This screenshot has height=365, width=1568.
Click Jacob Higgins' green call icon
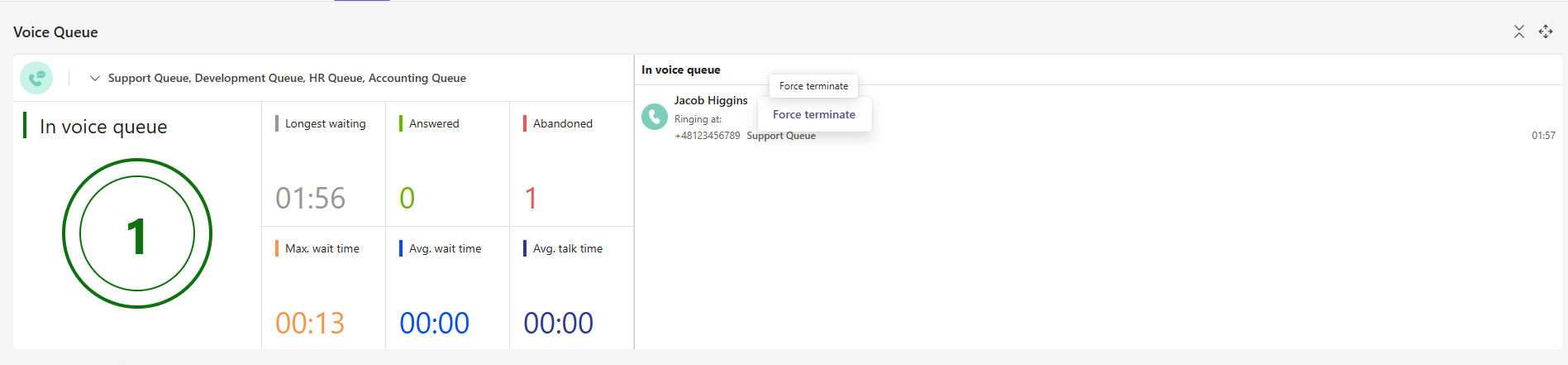(655, 117)
